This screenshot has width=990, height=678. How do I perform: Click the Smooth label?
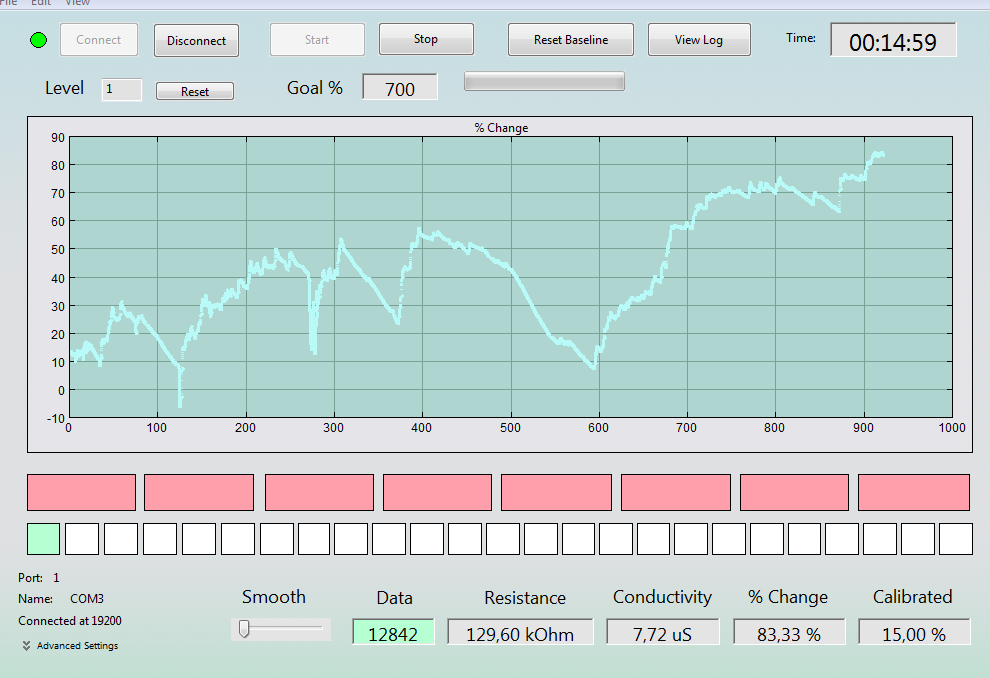tap(274, 597)
